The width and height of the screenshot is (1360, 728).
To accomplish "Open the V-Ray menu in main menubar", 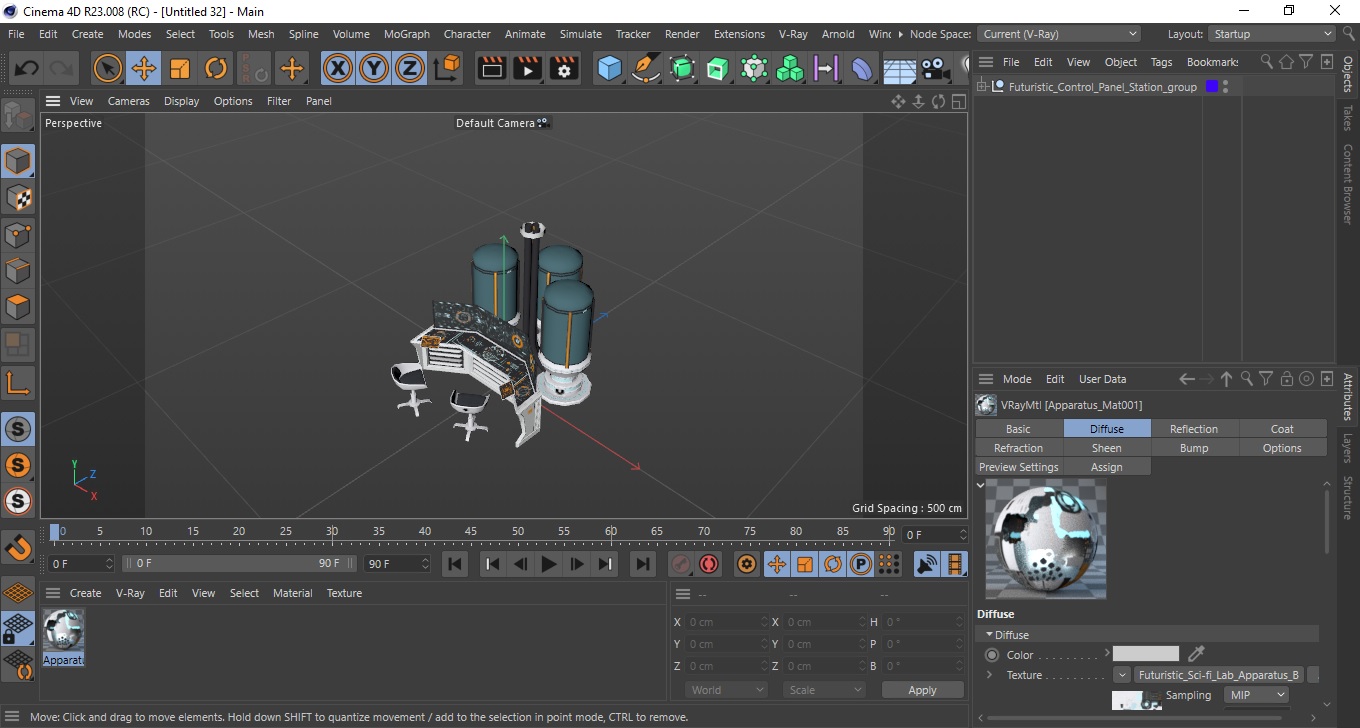I will tap(792, 34).
